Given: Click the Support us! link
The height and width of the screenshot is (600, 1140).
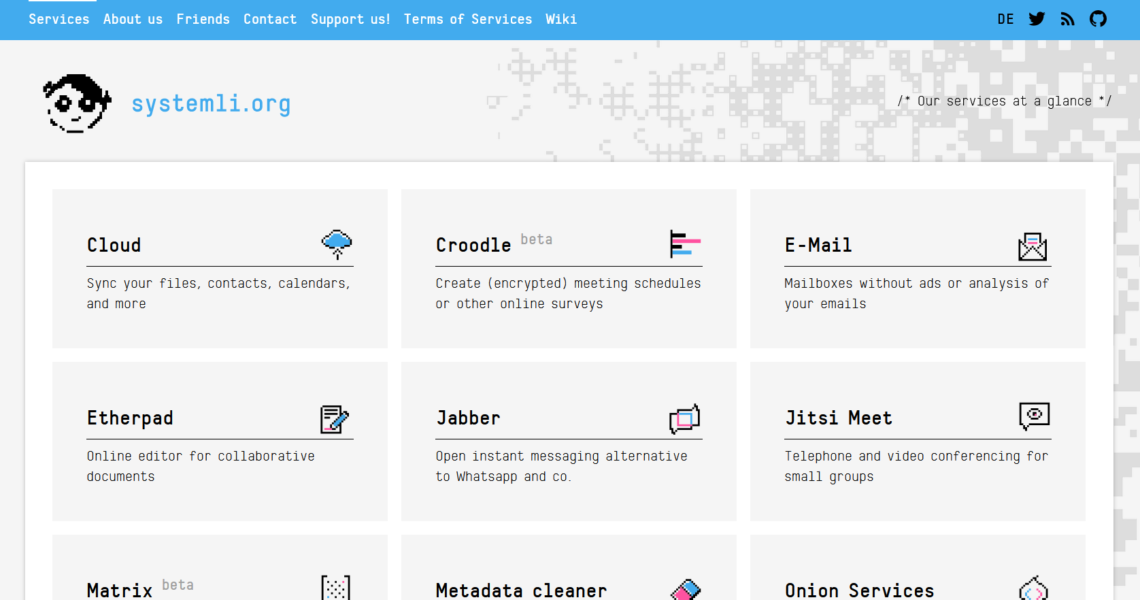Looking at the screenshot, I should (x=350, y=19).
